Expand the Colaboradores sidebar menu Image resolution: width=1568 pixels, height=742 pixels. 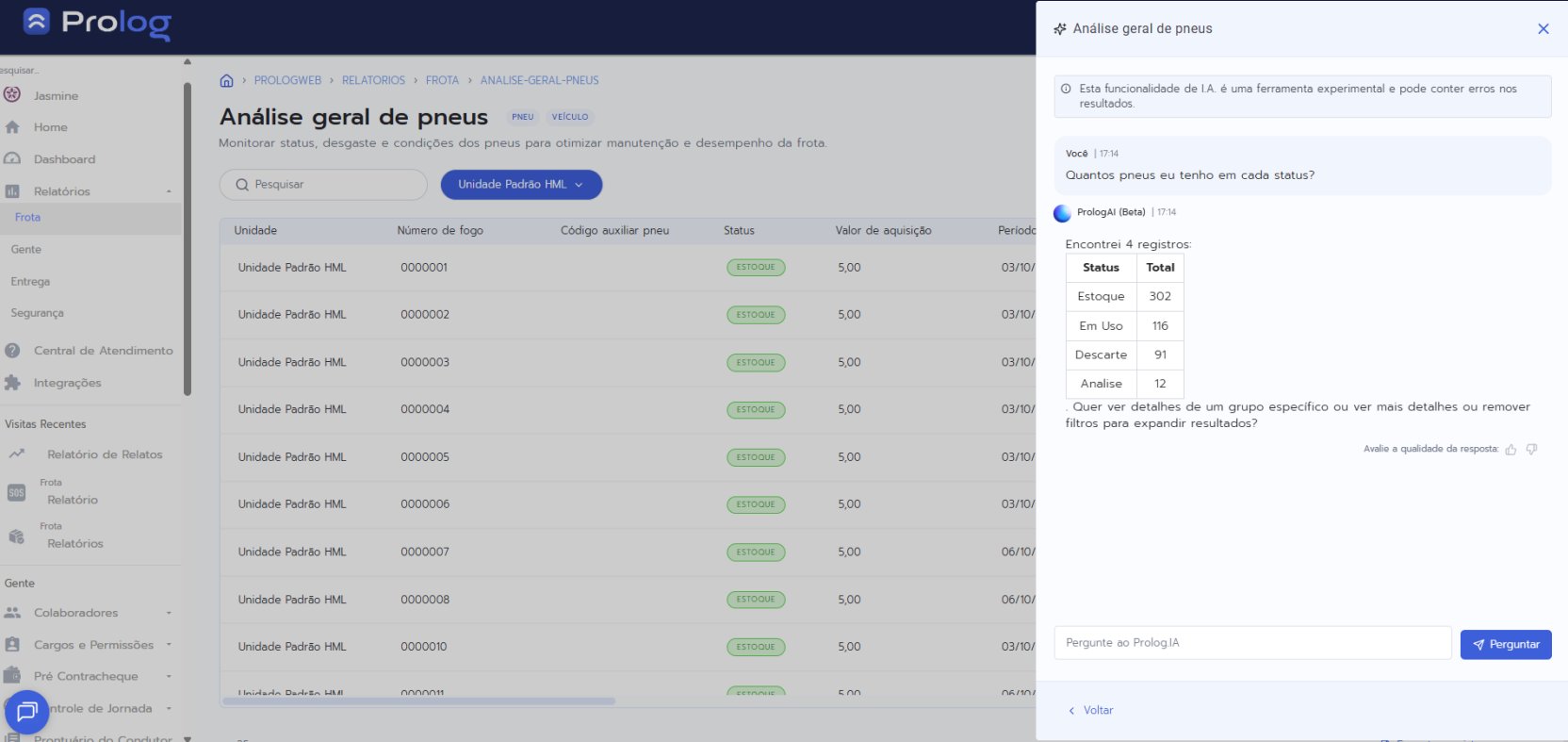(x=169, y=613)
